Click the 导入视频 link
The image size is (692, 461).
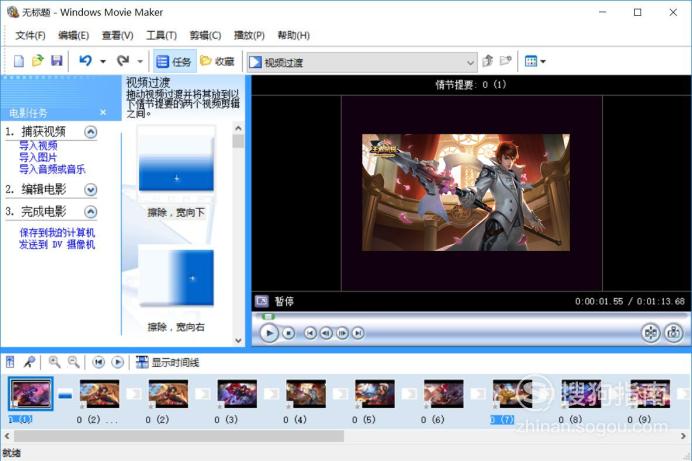tap(38, 146)
